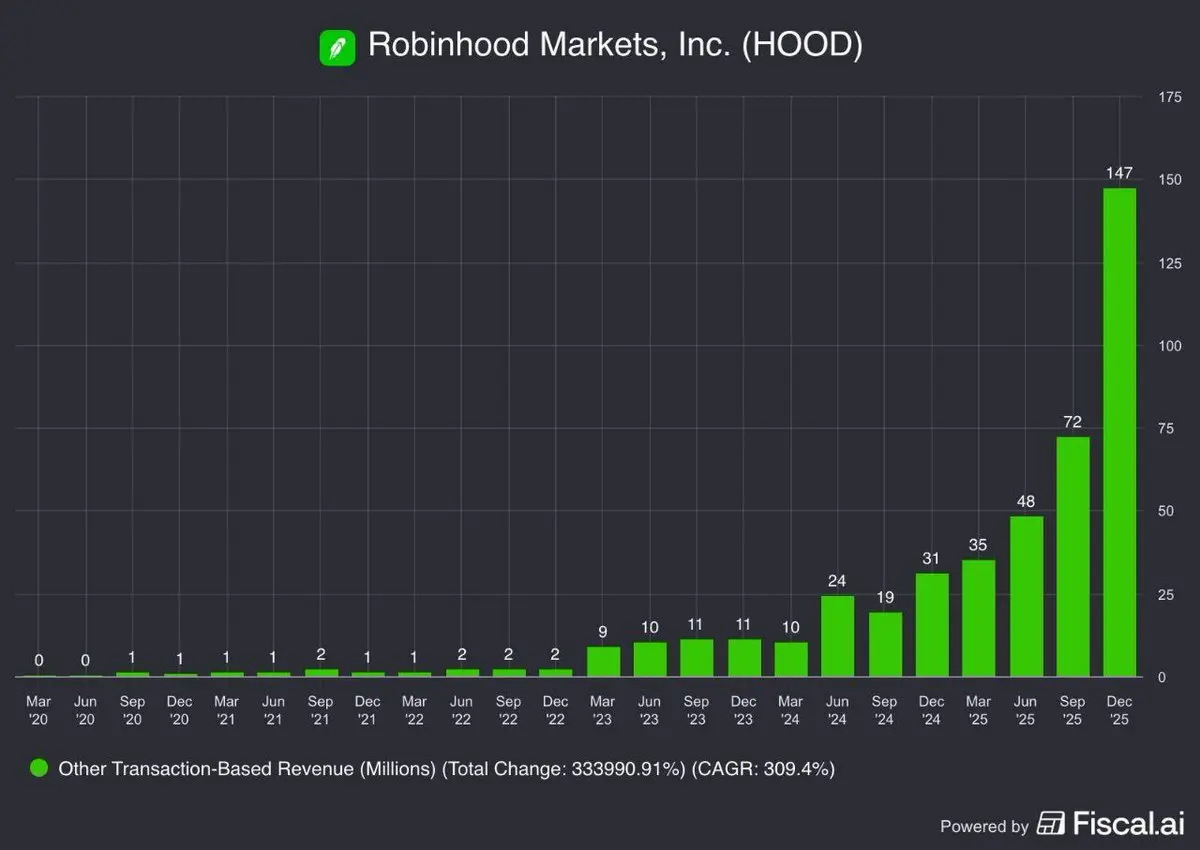Click the Robinhood Markets, Inc. (HOOD) title
1200x850 pixels.
[x=615, y=46]
